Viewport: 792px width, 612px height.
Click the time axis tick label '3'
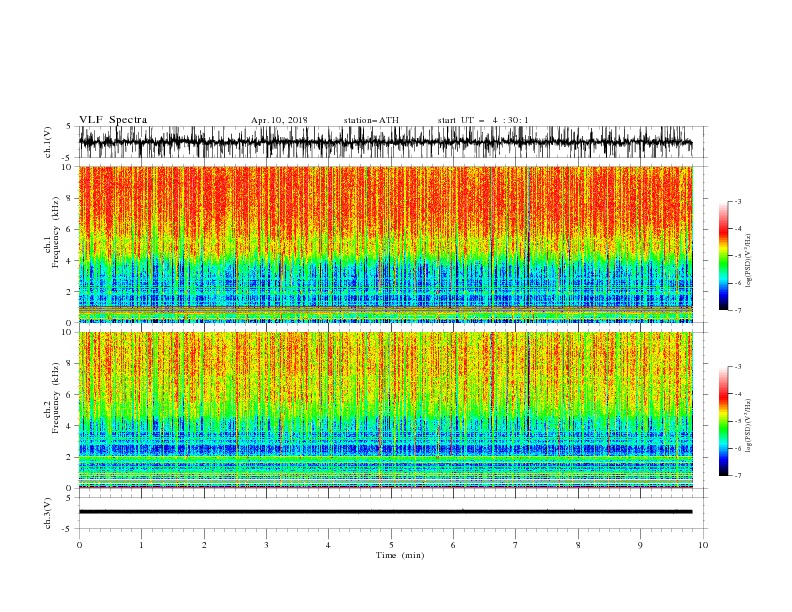[266, 545]
